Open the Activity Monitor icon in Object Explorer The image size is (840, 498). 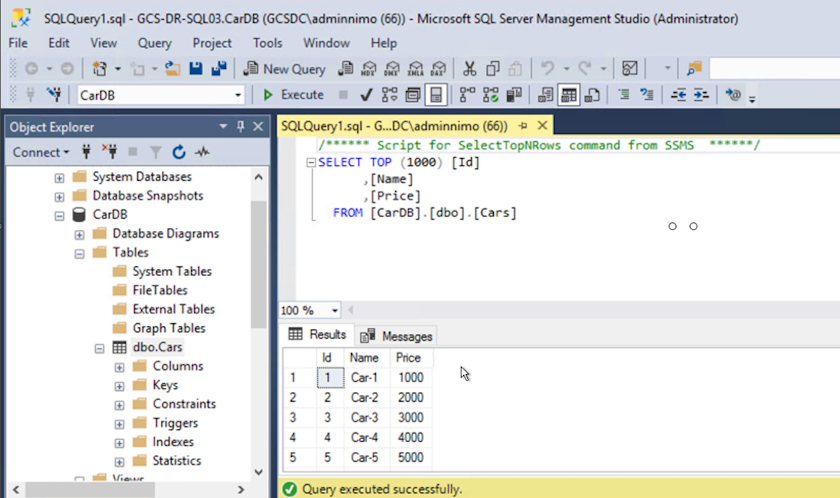(x=203, y=152)
